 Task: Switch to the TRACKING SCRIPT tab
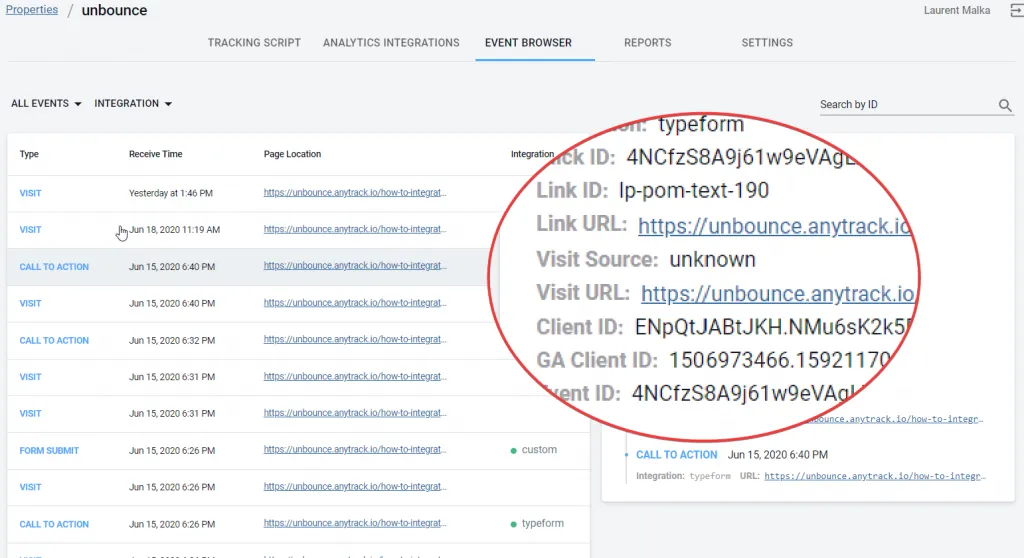(x=254, y=42)
